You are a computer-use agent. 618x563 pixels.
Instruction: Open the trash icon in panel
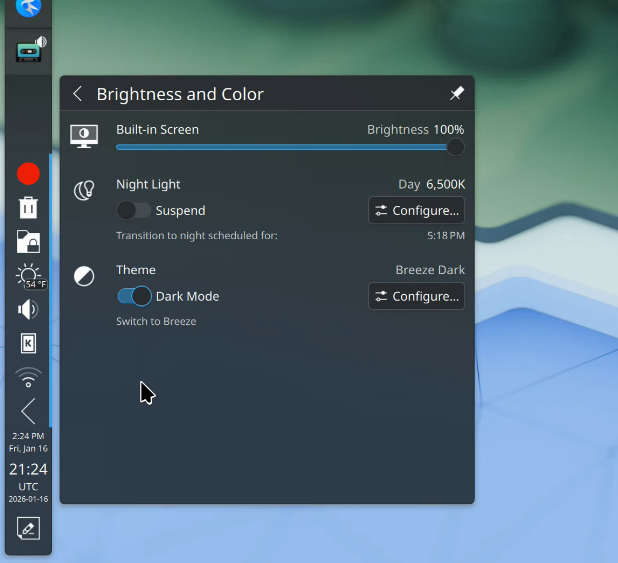(28, 208)
